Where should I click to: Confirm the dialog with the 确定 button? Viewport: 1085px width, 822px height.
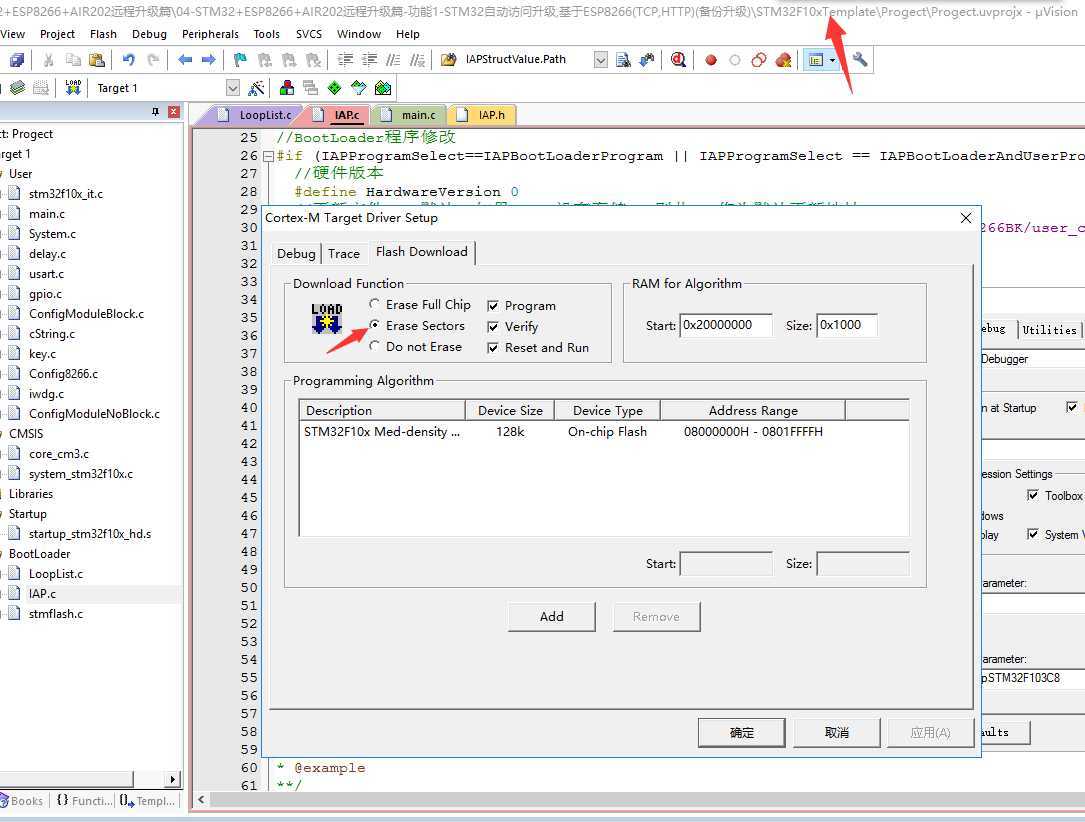click(741, 733)
